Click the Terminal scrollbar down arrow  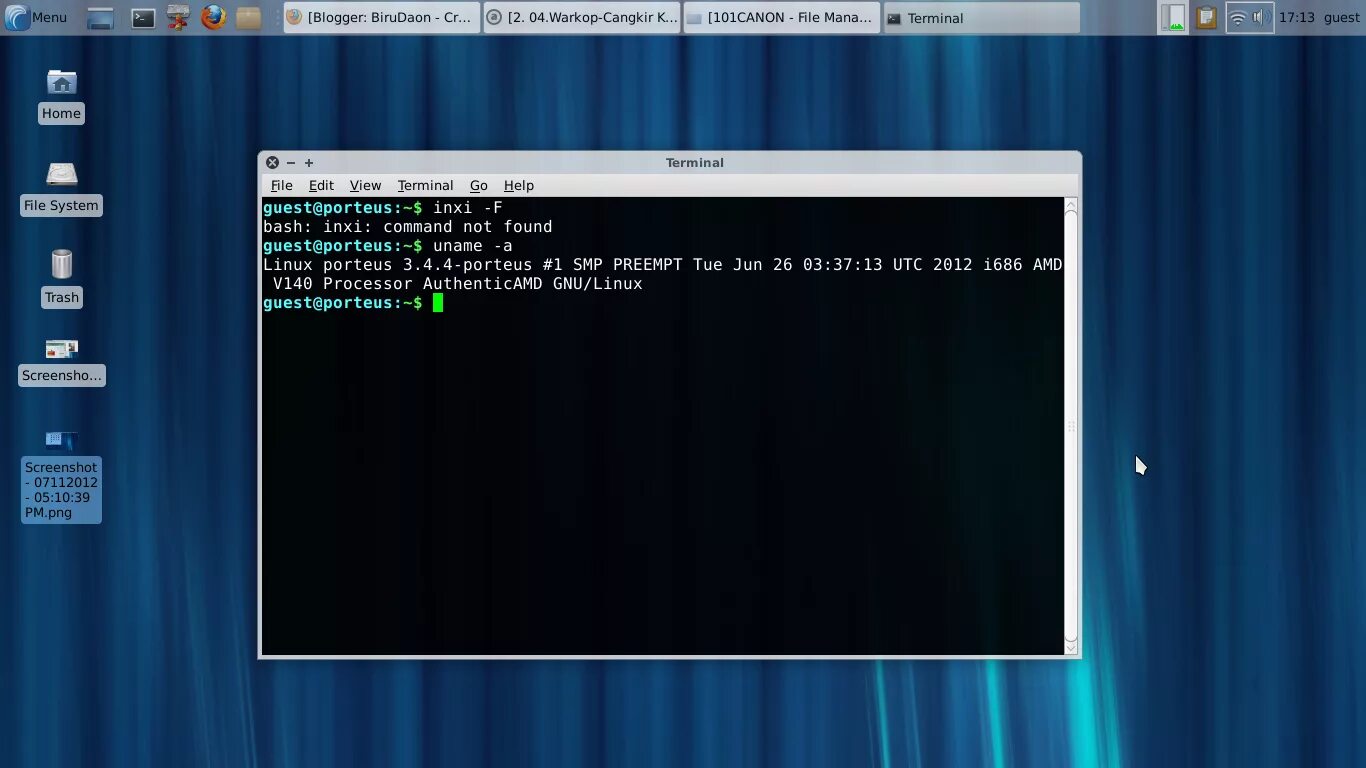click(x=1071, y=646)
